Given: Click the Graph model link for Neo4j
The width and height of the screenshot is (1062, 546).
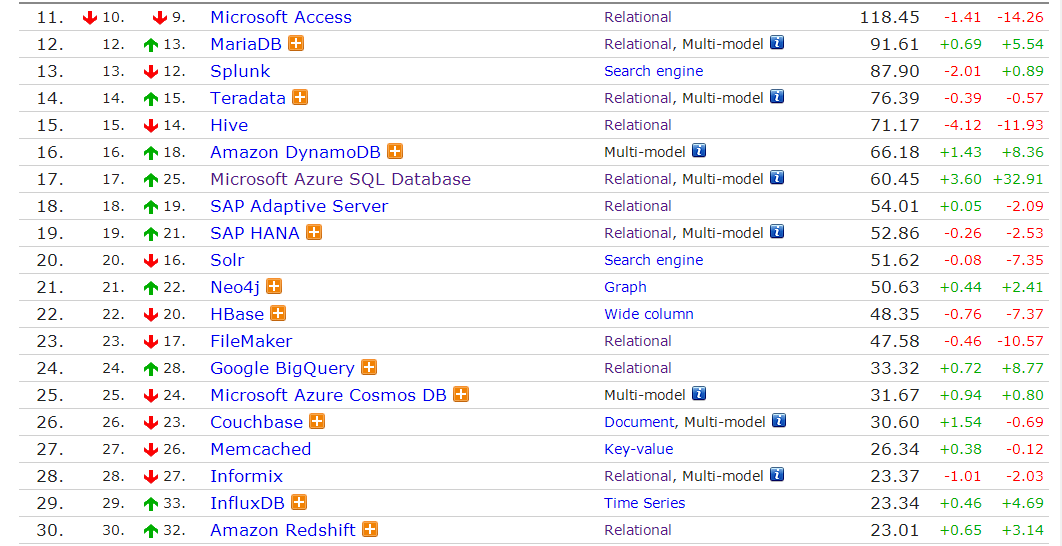Looking at the screenshot, I should pyautogui.click(x=625, y=287).
